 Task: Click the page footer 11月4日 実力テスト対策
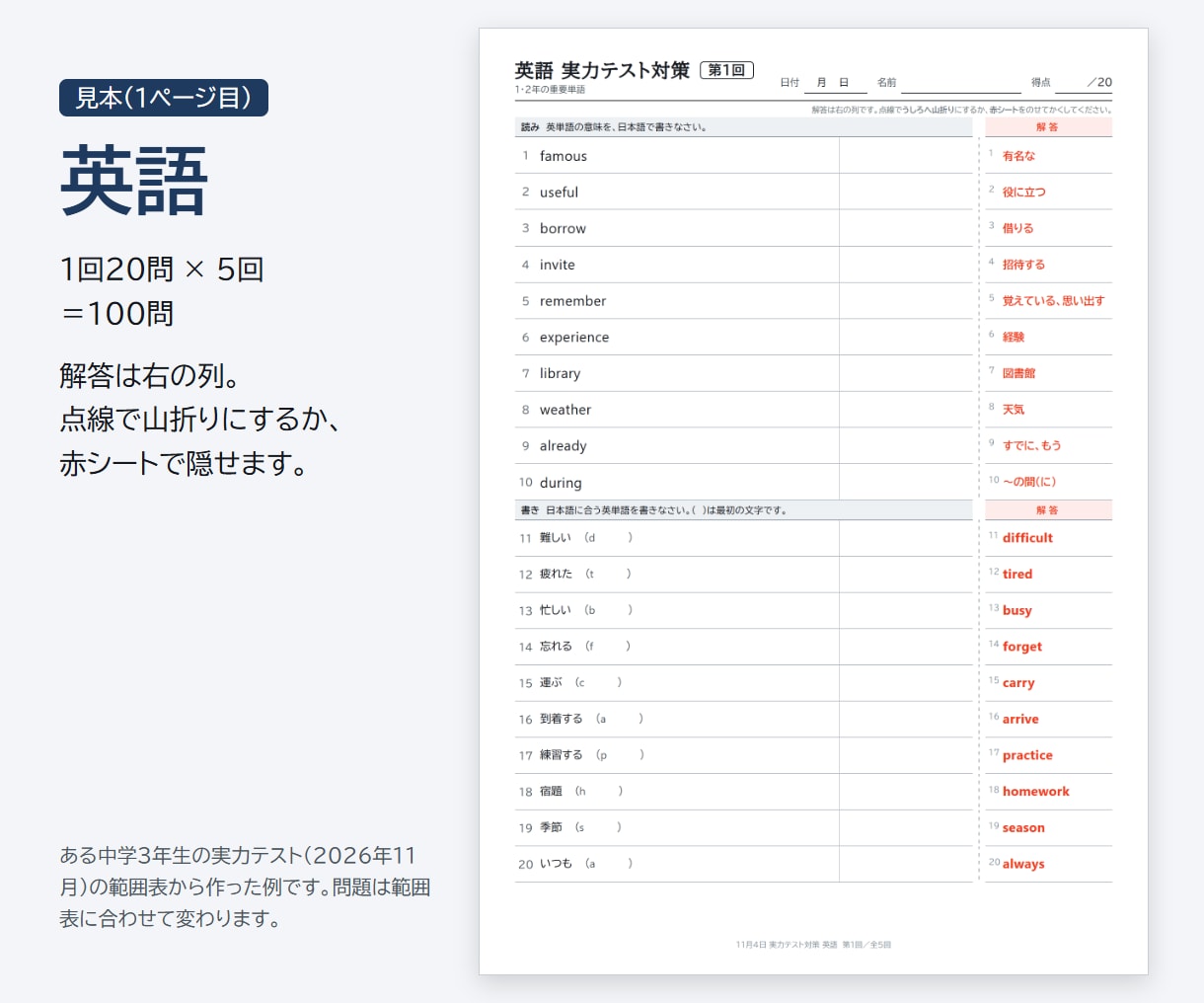(x=813, y=945)
